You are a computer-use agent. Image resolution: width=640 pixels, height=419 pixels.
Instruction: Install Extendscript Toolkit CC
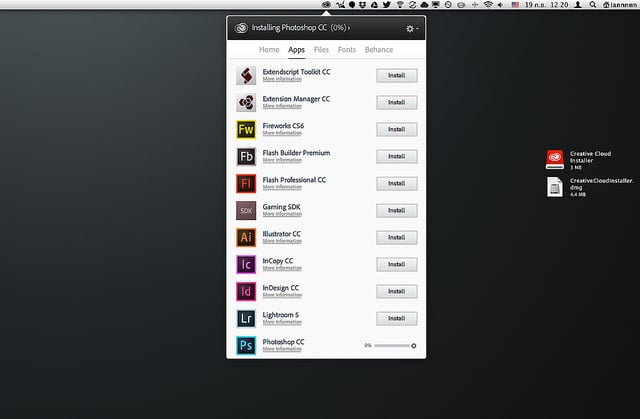(x=397, y=75)
